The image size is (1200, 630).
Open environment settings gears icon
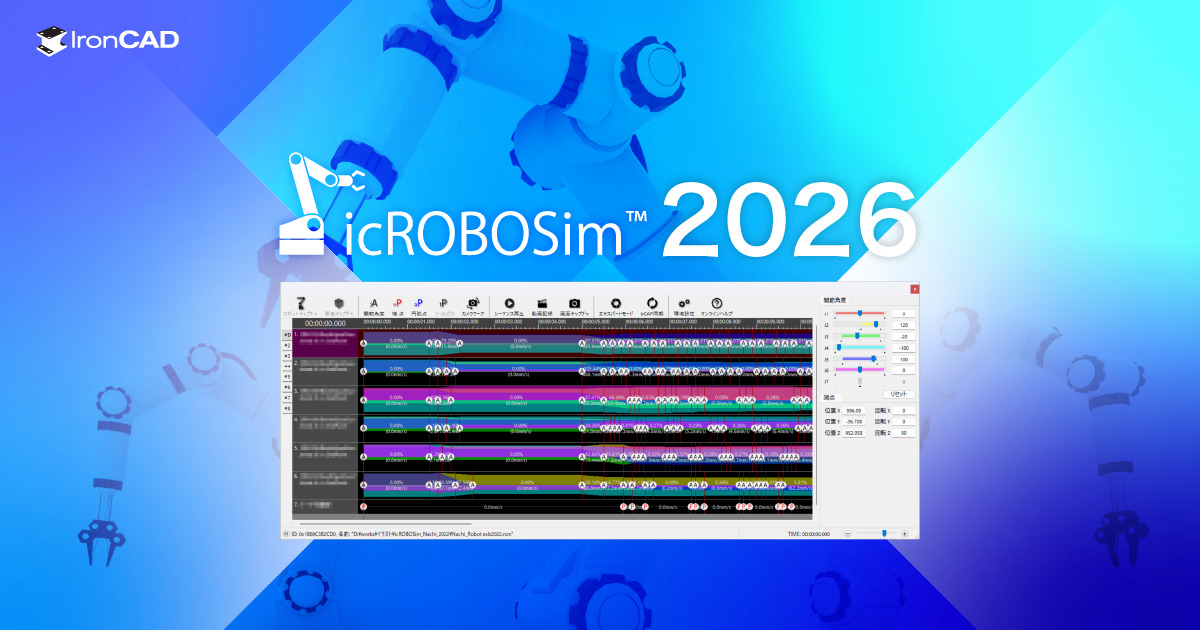684,302
